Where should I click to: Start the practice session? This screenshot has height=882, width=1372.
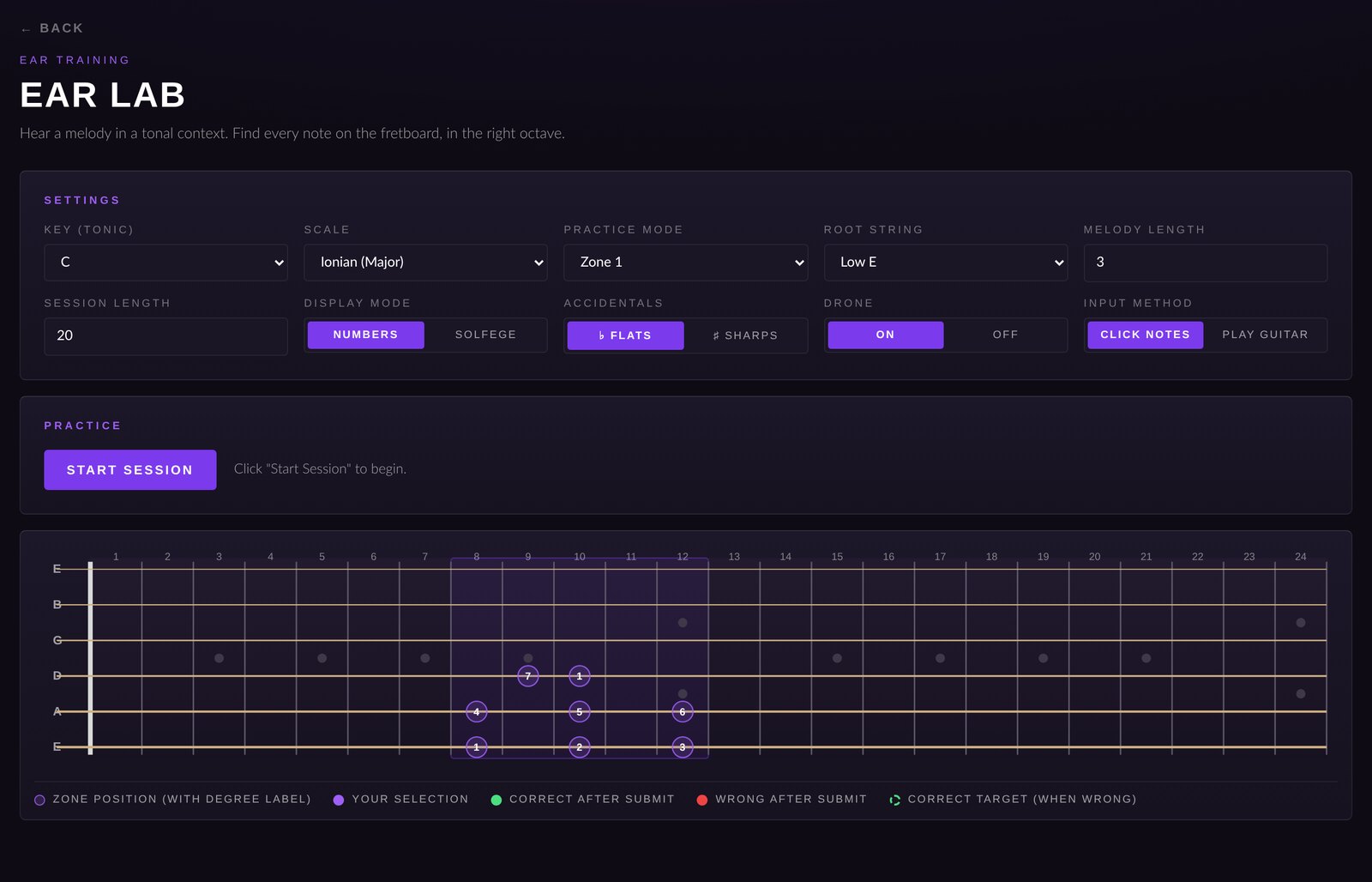pos(130,470)
